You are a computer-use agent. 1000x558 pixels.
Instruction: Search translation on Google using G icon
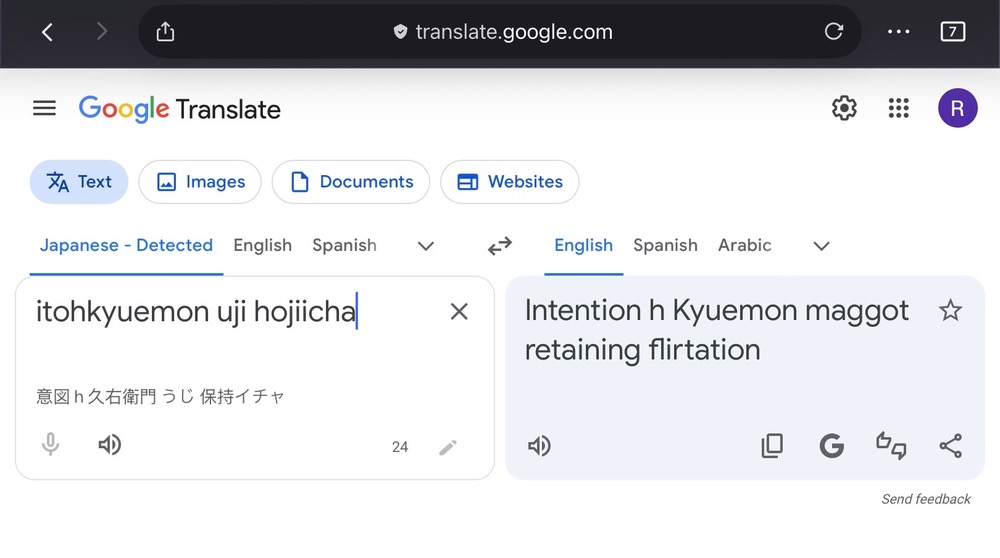coord(832,446)
